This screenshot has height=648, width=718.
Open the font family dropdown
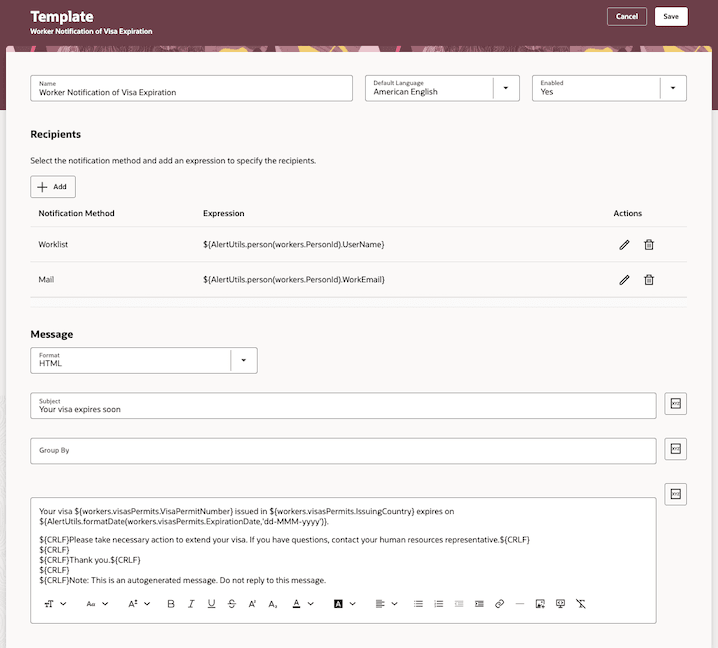[55, 604]
